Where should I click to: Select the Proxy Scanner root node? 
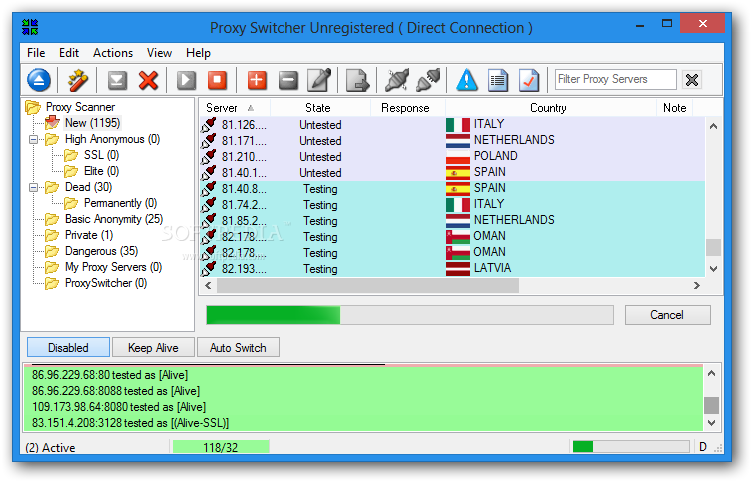click(x=80, y=107)
